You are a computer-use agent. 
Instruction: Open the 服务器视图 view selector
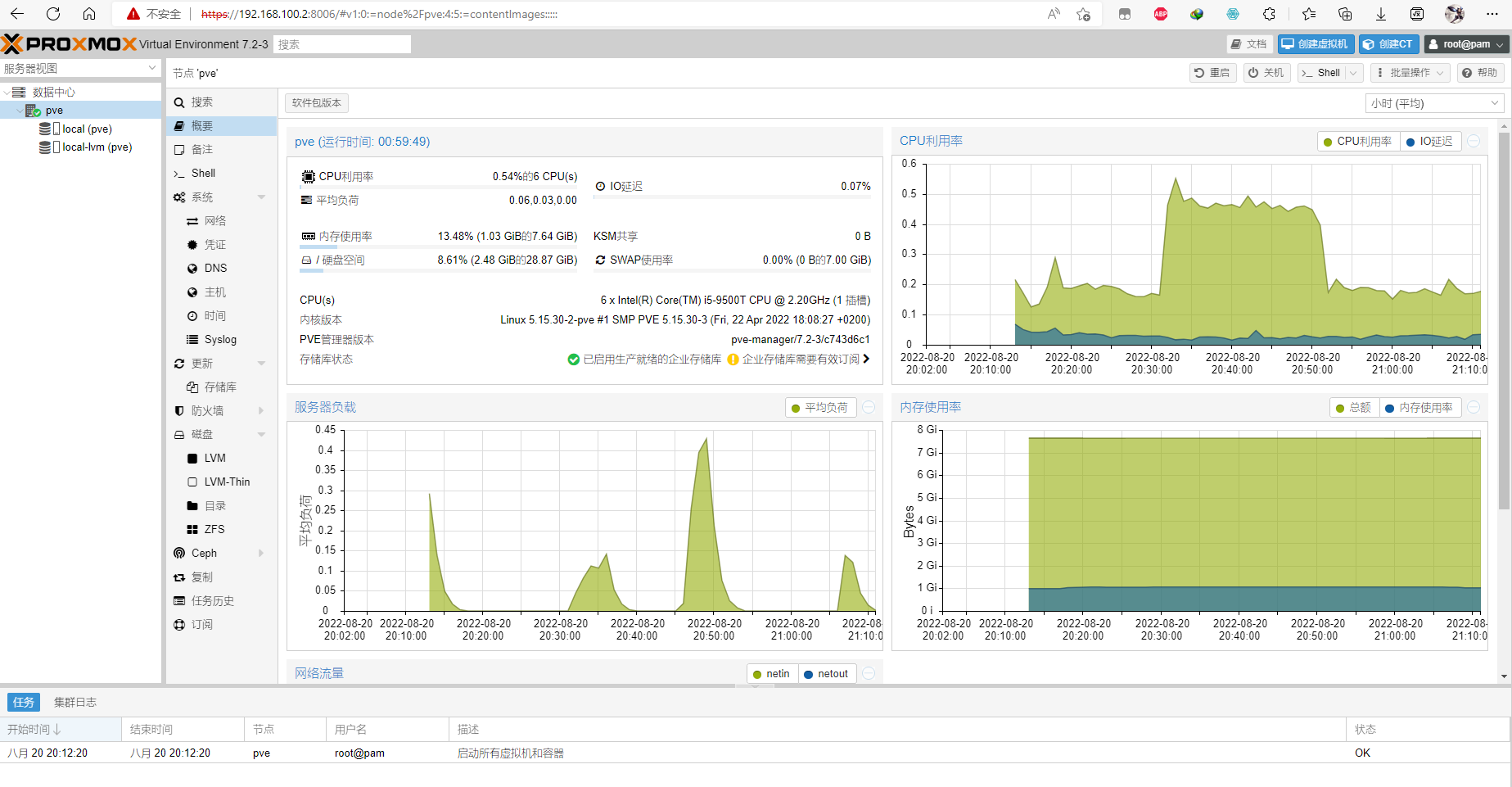(x=80, y=68)
